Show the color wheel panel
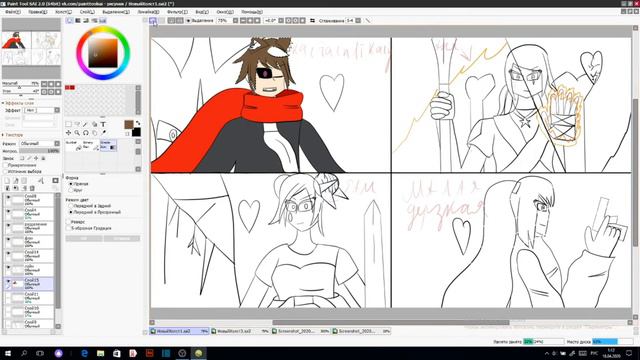 click(70, 20)
